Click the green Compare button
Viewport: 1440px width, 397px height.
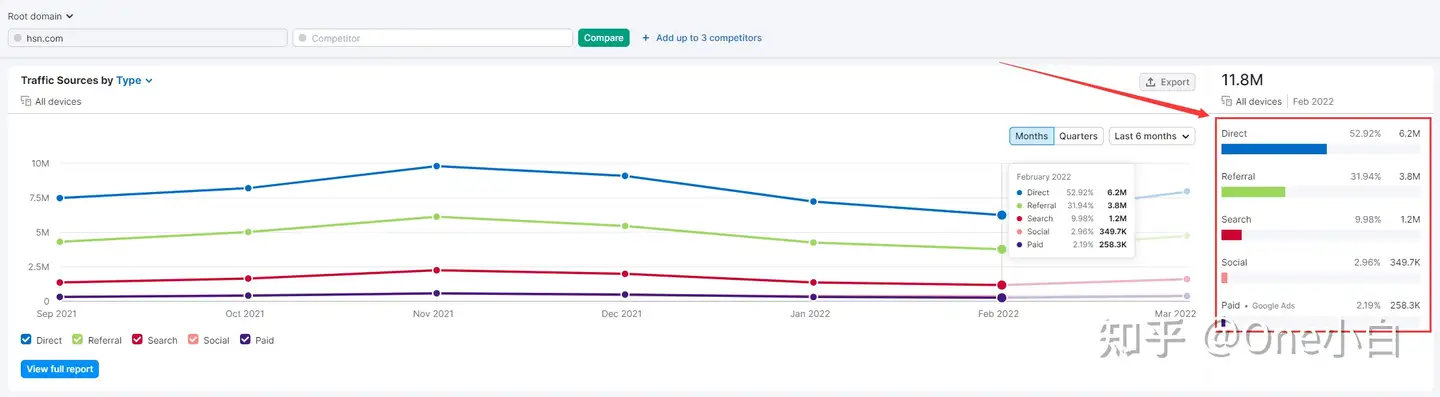(604, 38)
